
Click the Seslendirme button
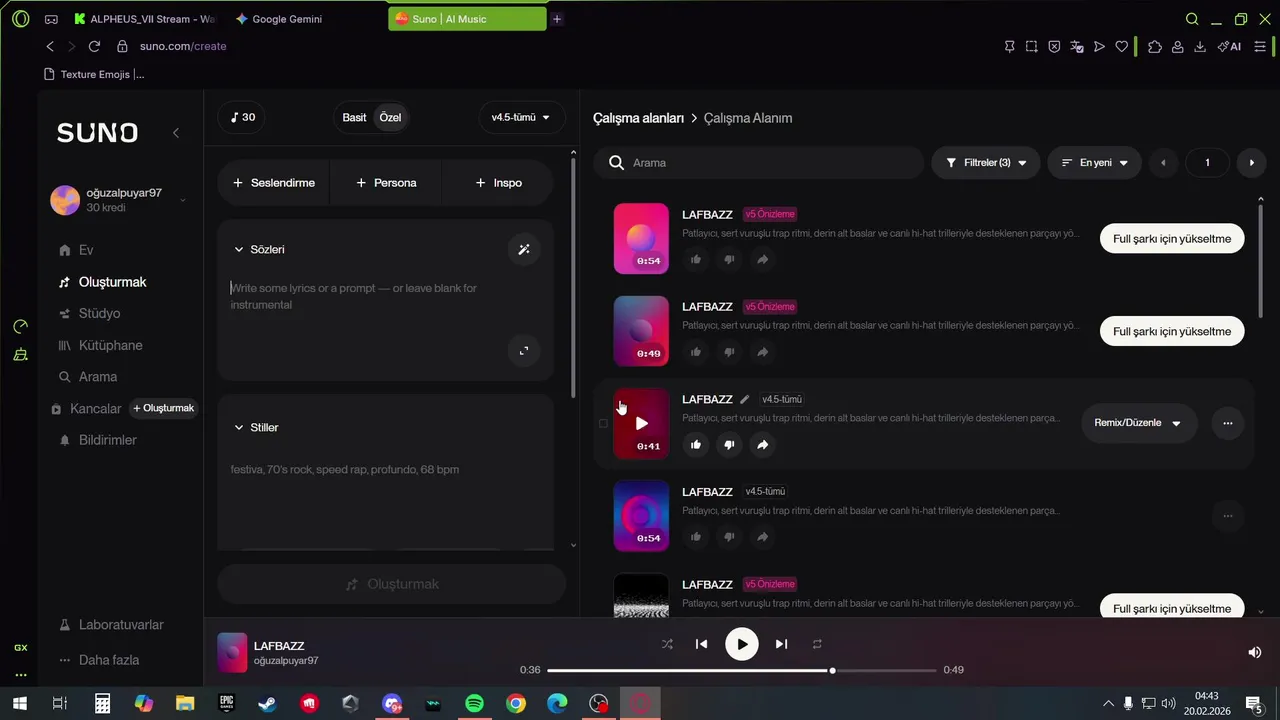pos(273,183)
